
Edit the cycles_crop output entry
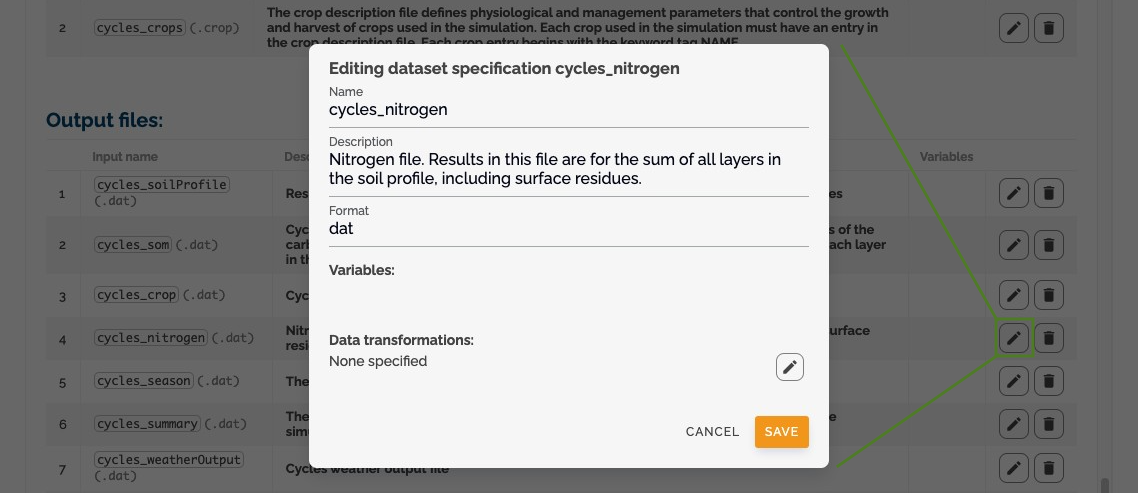pyautogui.click(x=1014, y=295)
